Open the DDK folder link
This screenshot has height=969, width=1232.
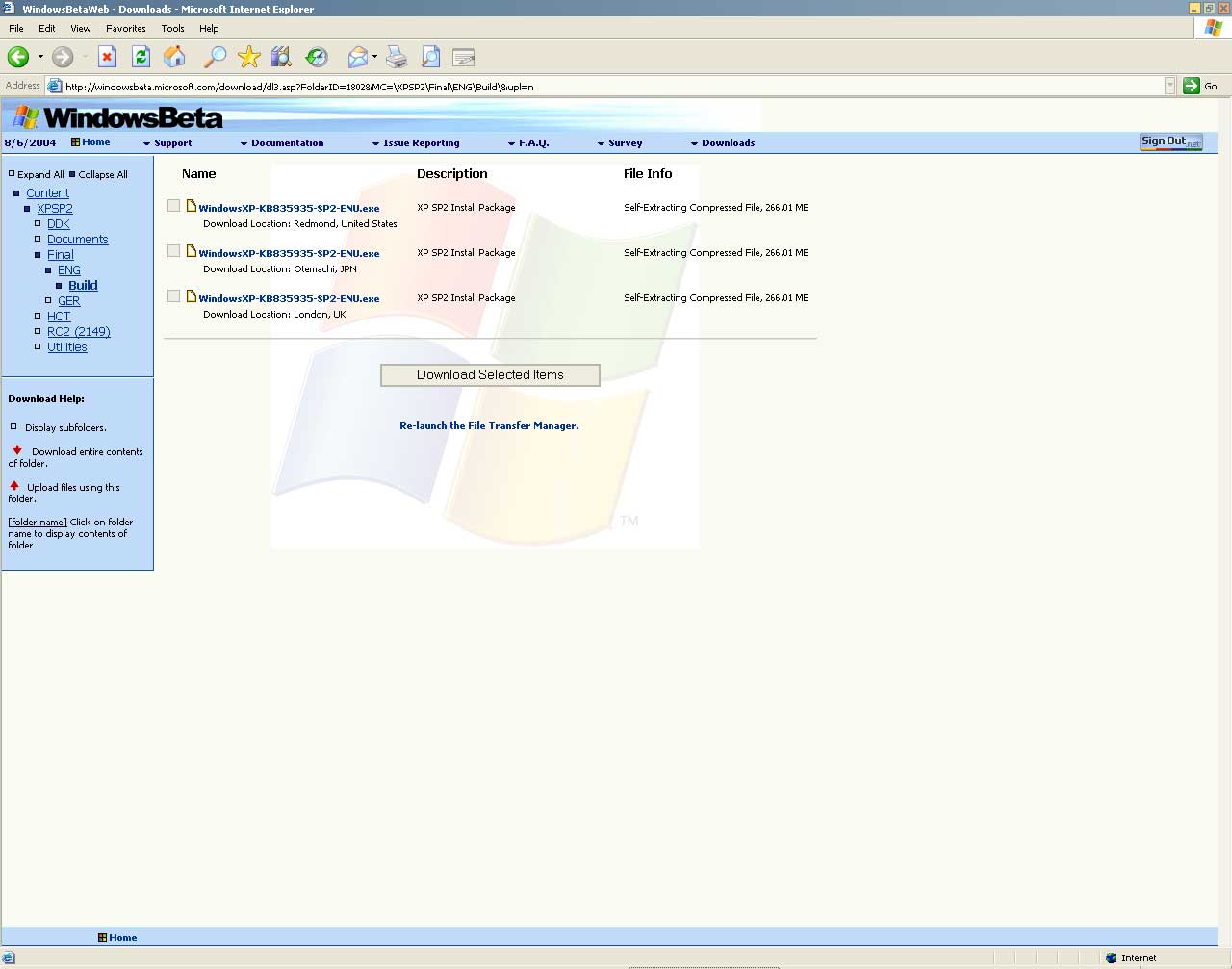(59, 224)
